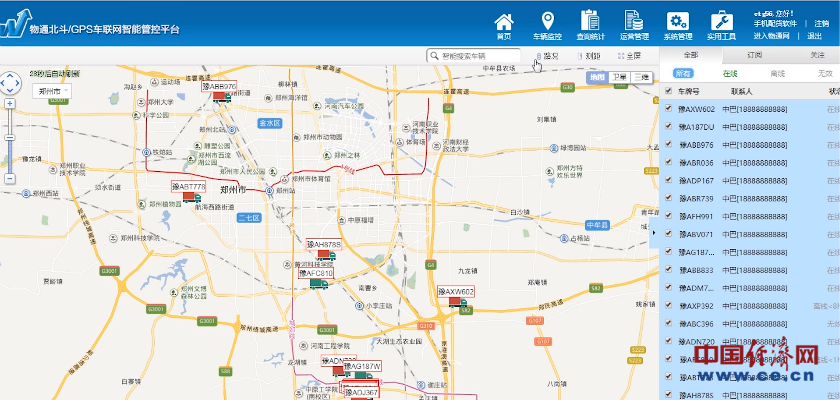Screen dimensions: 840x400
Task: Select truck marker 豫AFC810 on map
Action: tap(319, 284)
